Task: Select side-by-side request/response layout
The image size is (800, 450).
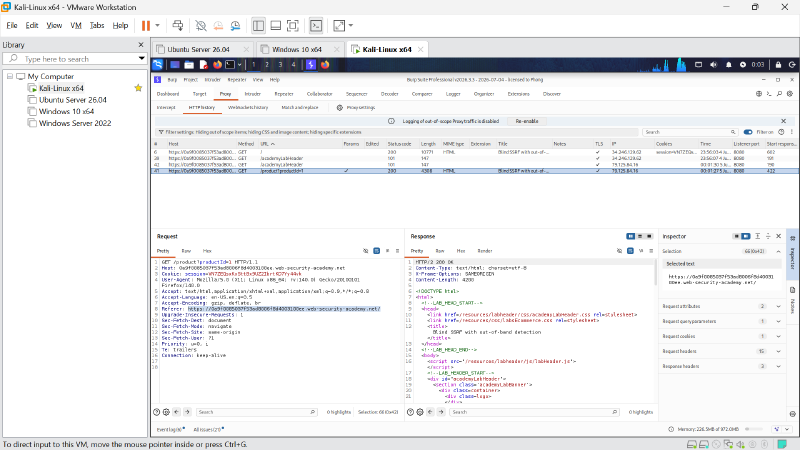Action: pyautogui.click(x=631, y=236)
